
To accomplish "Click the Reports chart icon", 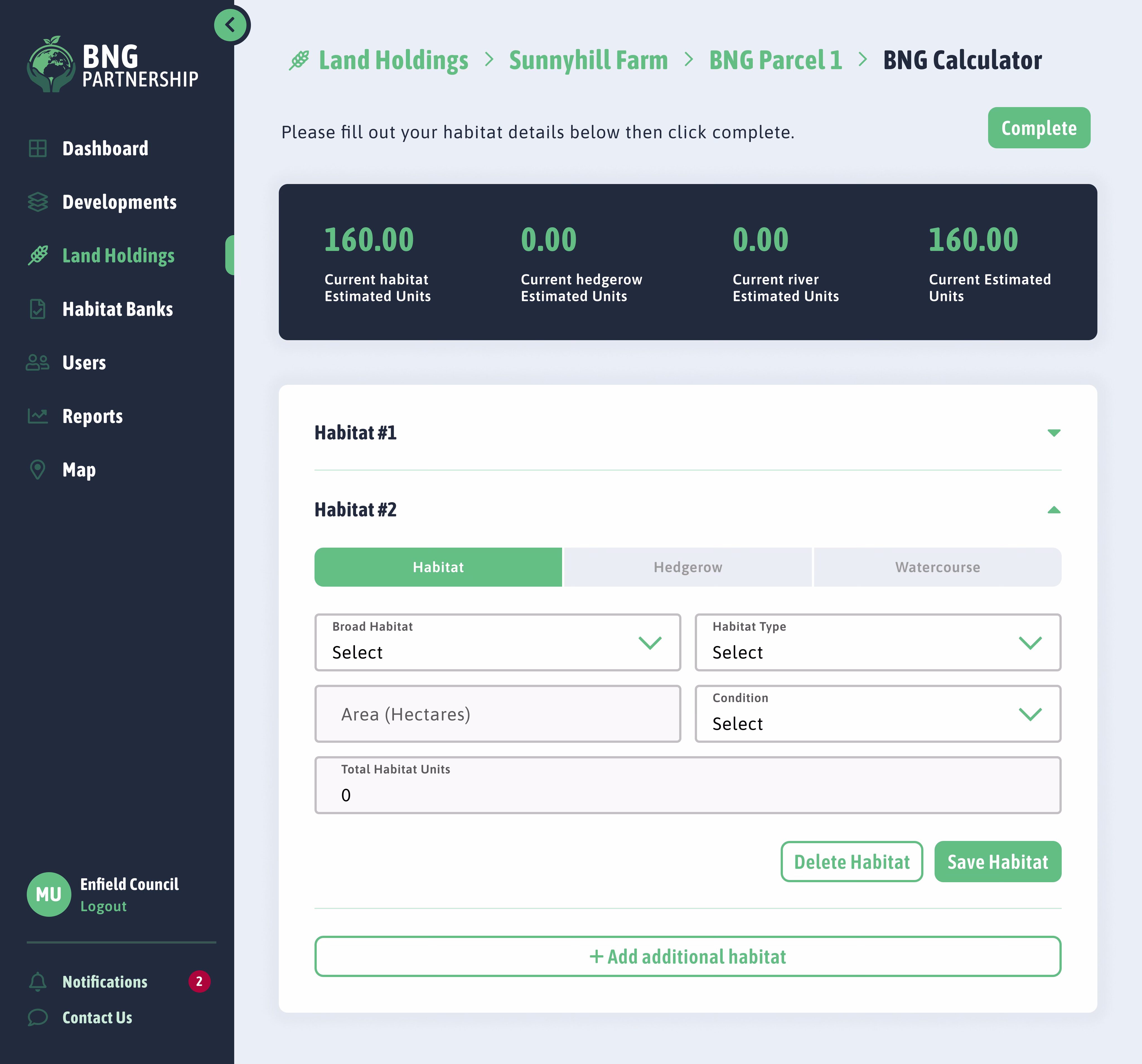I will click(x=38, y=416).
